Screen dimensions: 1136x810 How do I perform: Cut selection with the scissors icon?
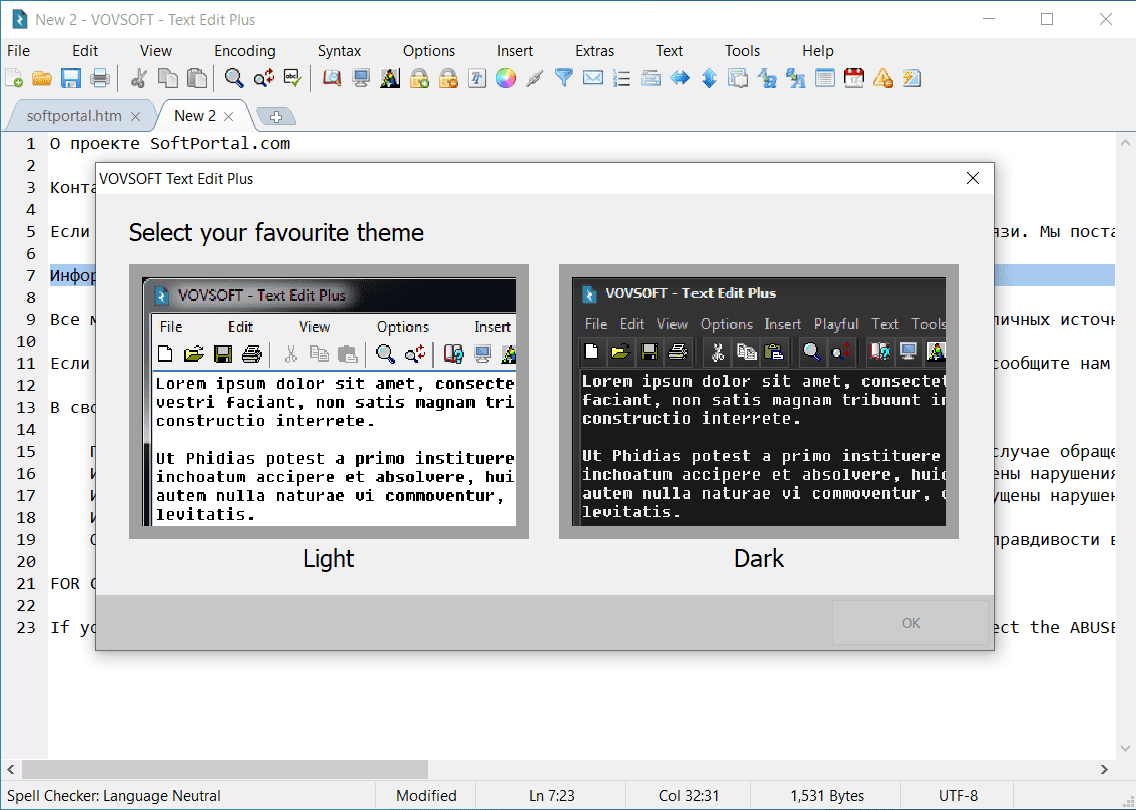pos(138,78)
